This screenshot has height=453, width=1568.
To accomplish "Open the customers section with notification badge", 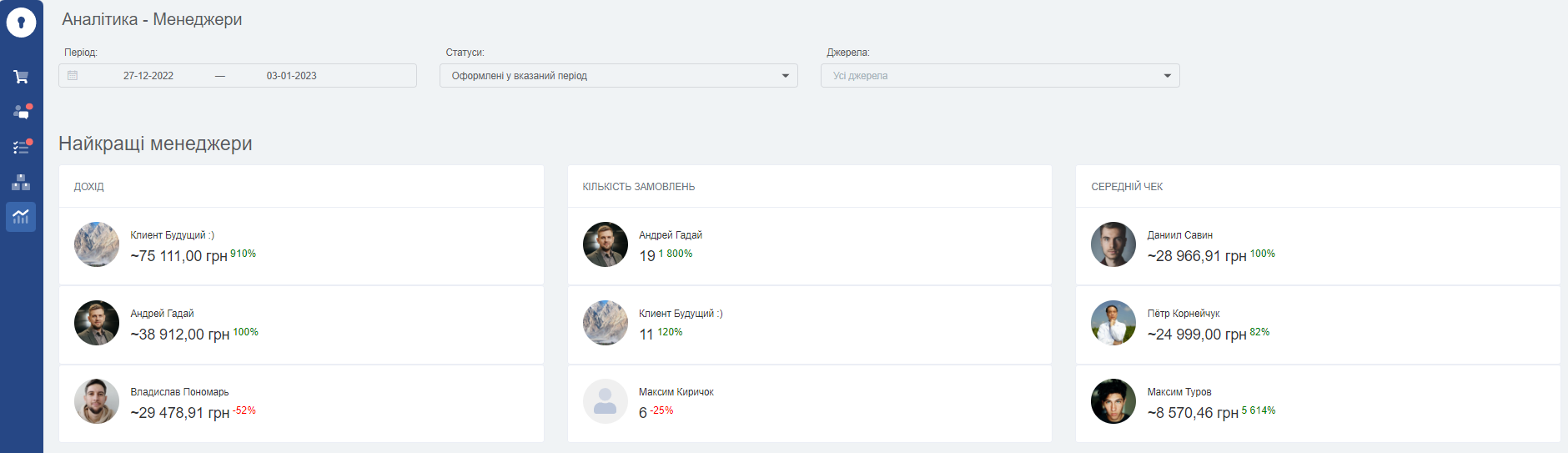I will tap(21, 112).
